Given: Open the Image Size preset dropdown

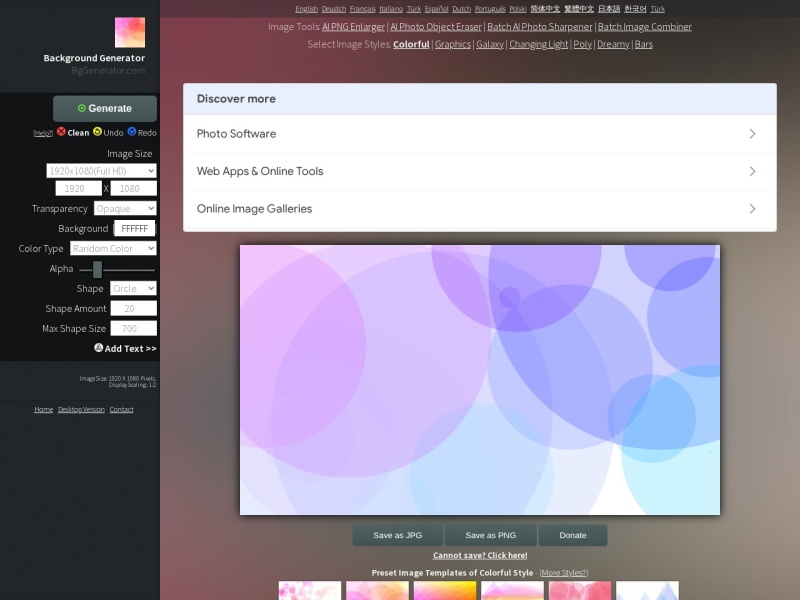Looking at the screenshot, I should [101, 171].
